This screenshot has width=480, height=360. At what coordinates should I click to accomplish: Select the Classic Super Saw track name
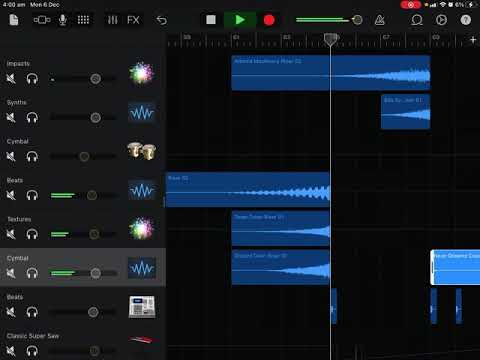click(33, 336)
